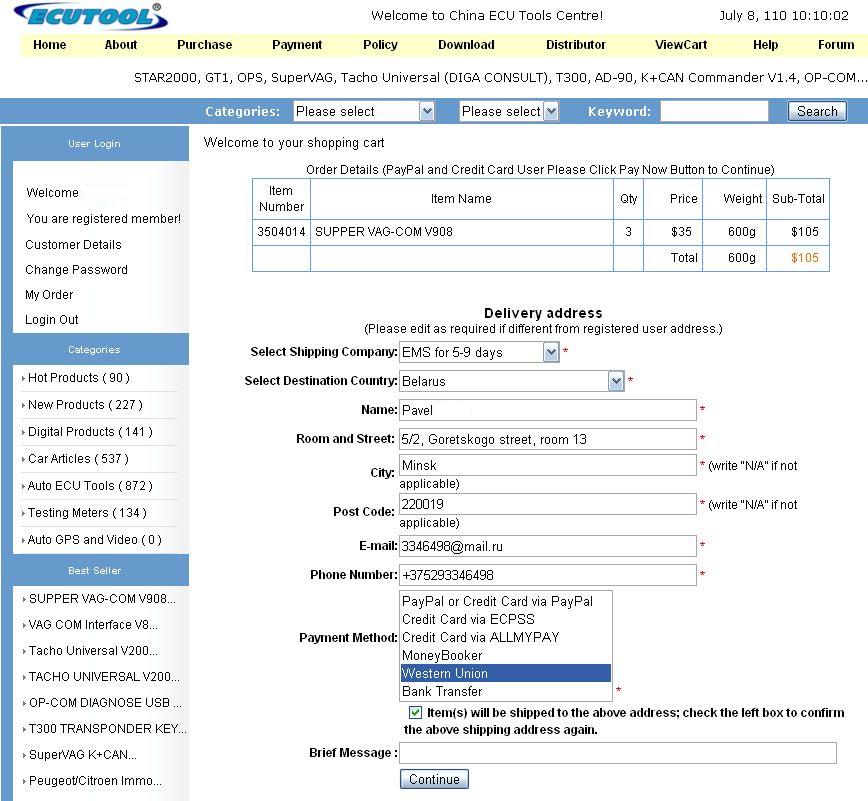868x801 pixels.
Task: Click the Keyword search field
Action: point(714,111)
